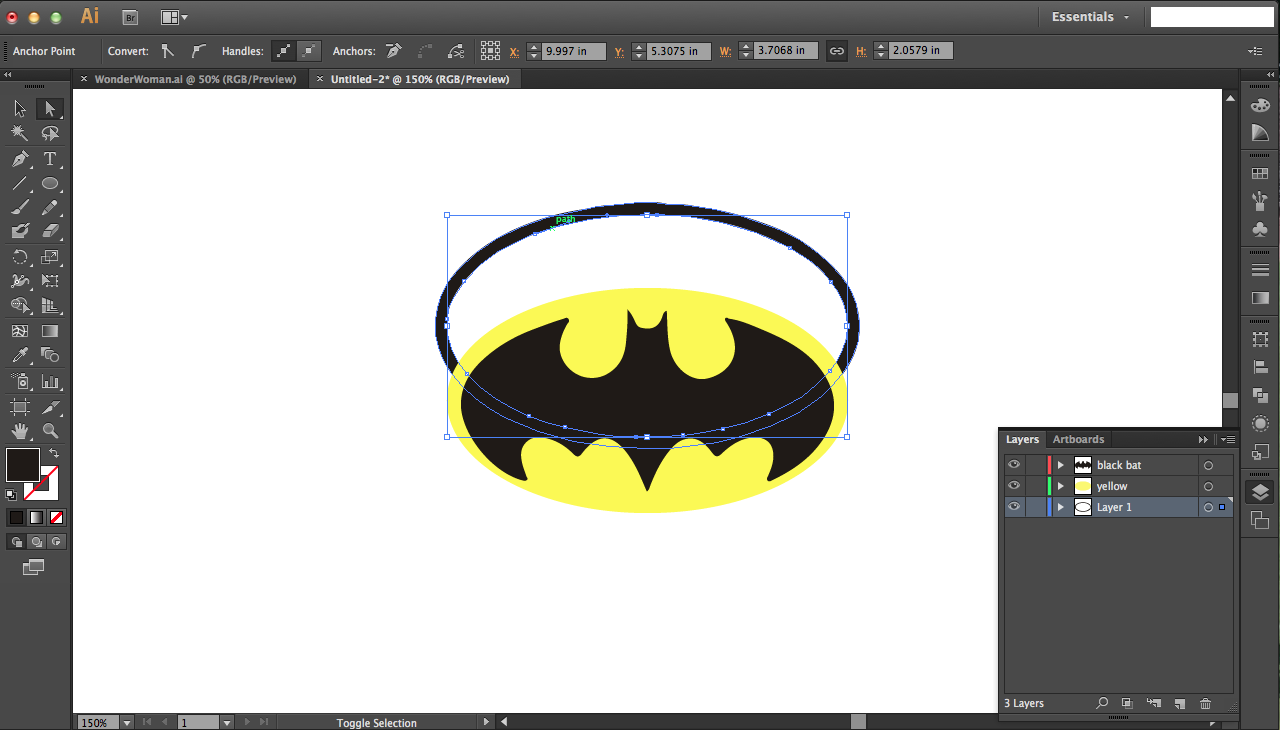Expand the black bat layer

click(x=1060, y=465)
